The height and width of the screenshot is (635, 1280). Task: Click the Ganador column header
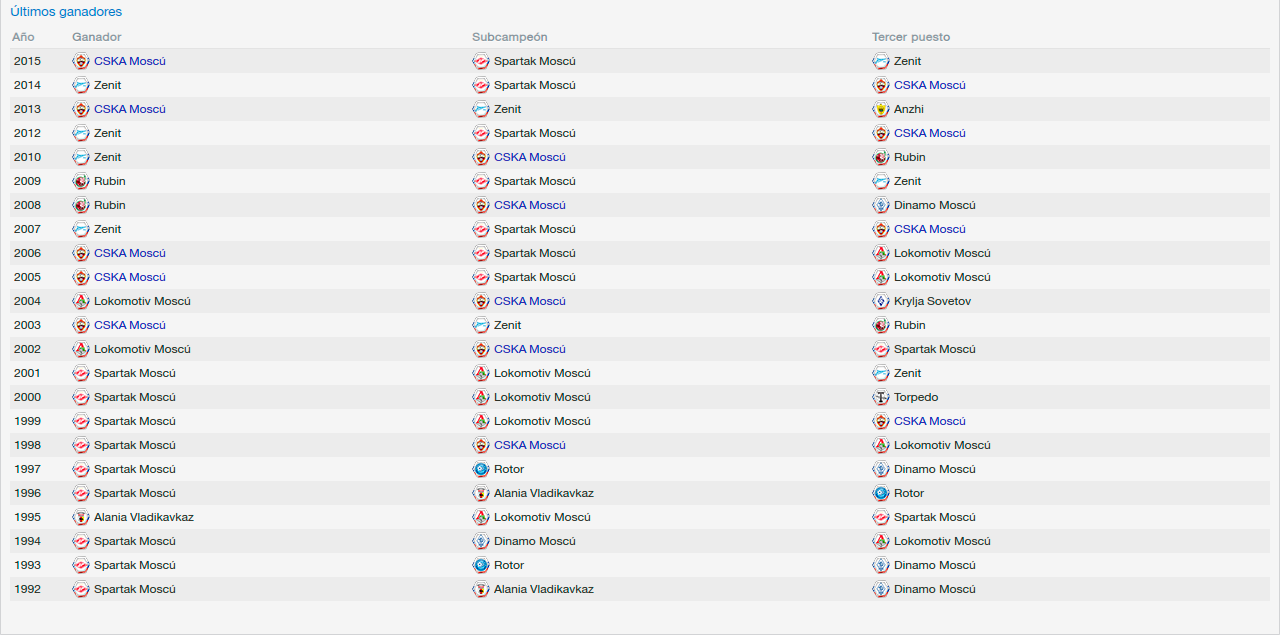(x=97, y=37)
